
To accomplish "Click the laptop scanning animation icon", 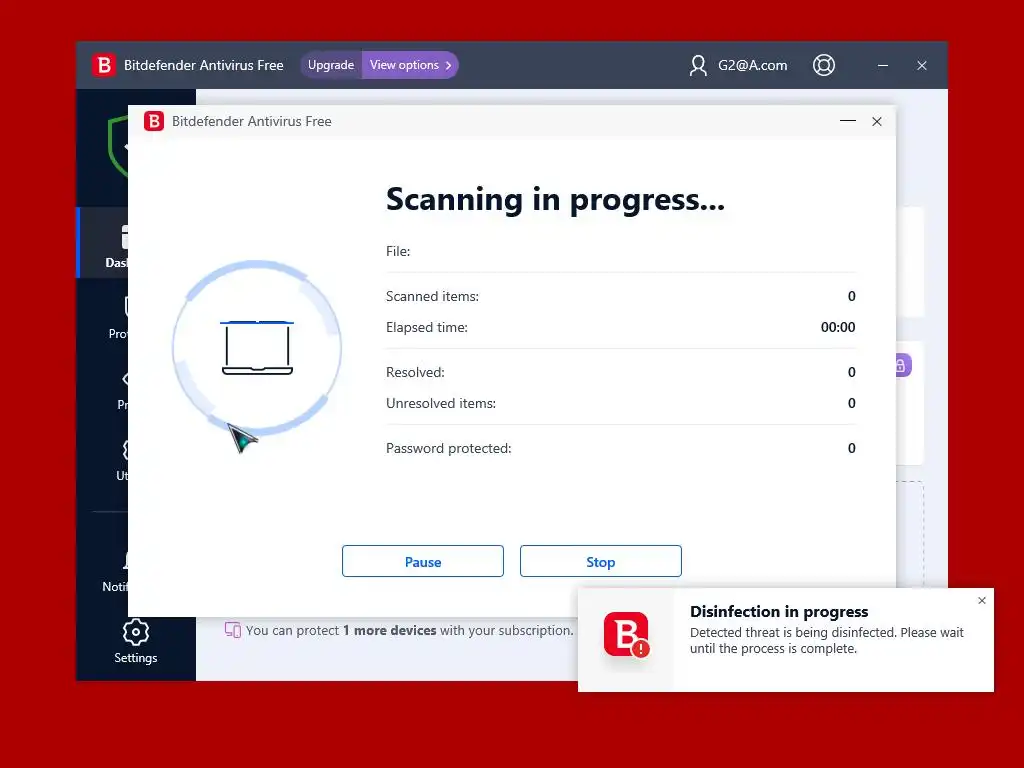I will tap(257, 348).
